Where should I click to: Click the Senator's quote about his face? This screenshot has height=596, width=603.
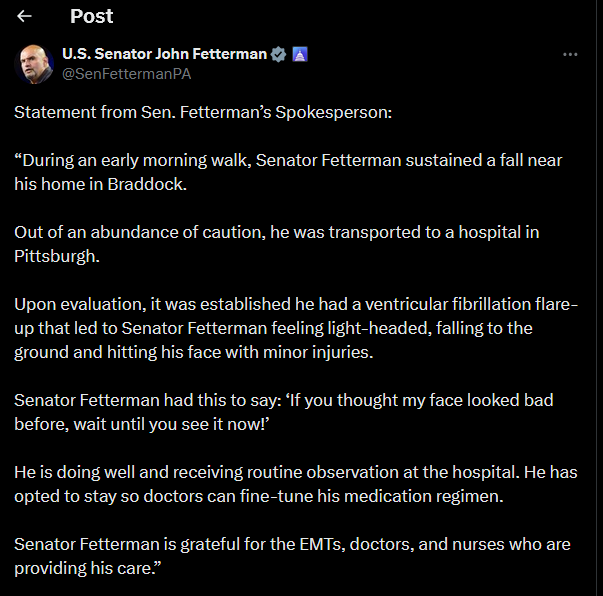[283, 412]
